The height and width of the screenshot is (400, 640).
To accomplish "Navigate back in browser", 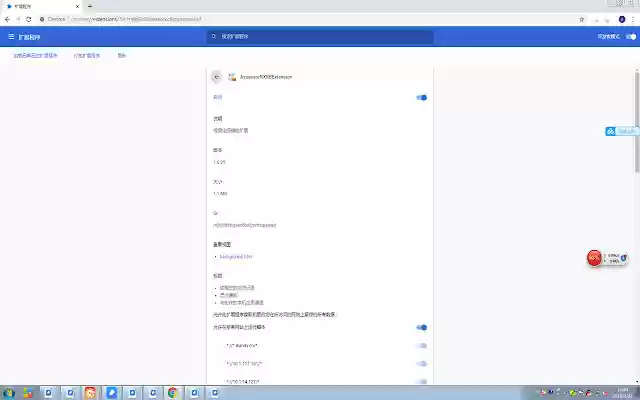I will click(x=7, y=19).
